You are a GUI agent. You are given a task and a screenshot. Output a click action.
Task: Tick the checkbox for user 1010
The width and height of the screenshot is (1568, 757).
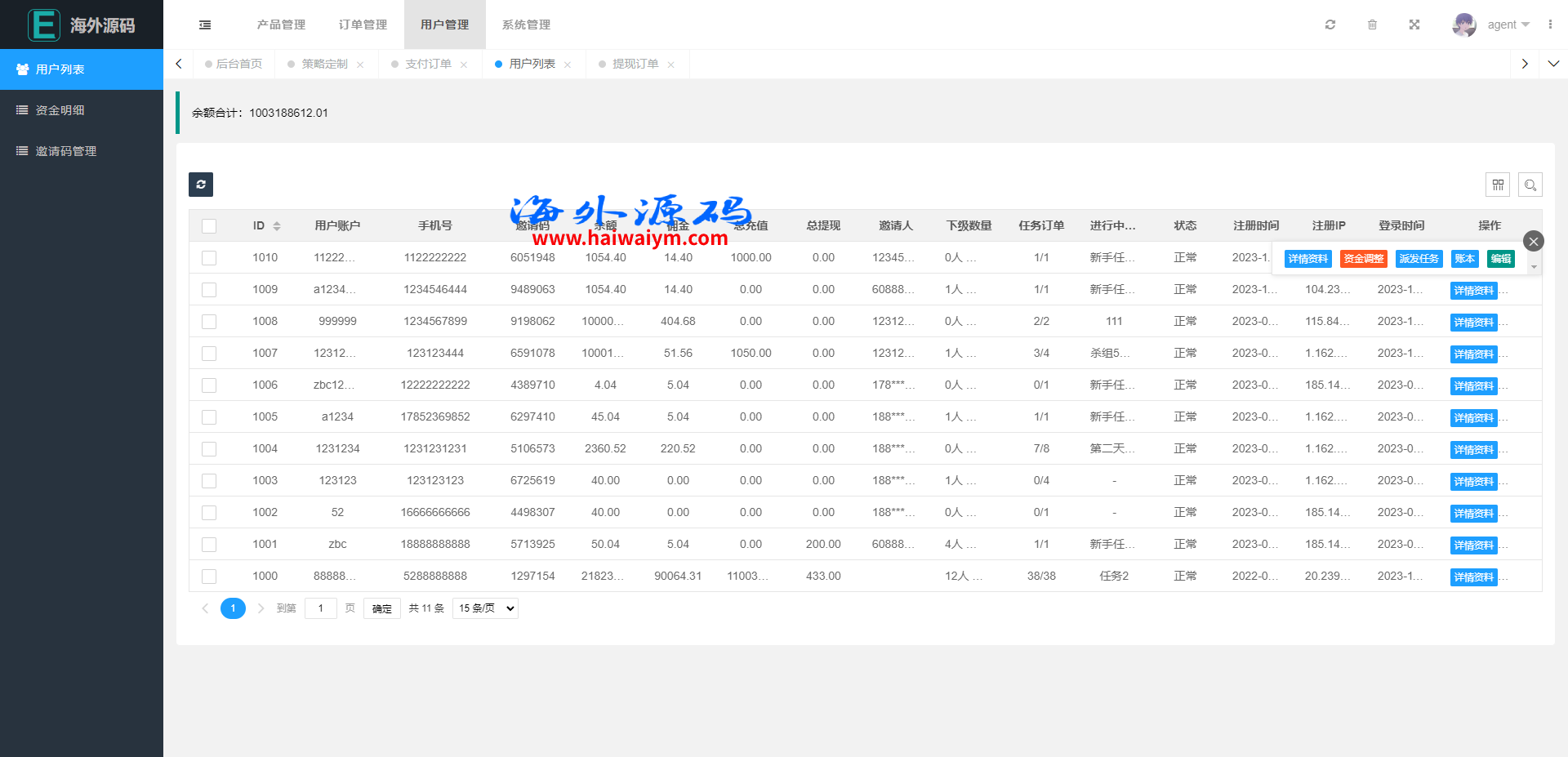click(209, 258)
